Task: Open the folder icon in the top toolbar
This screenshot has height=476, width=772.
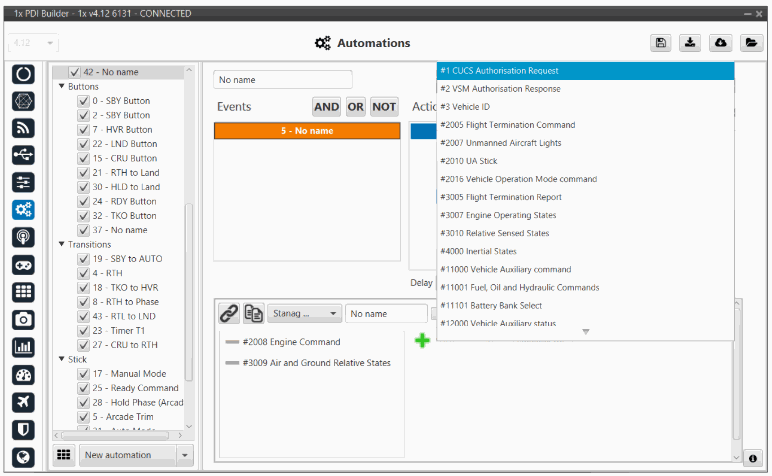Action: [x=748, y=43]
